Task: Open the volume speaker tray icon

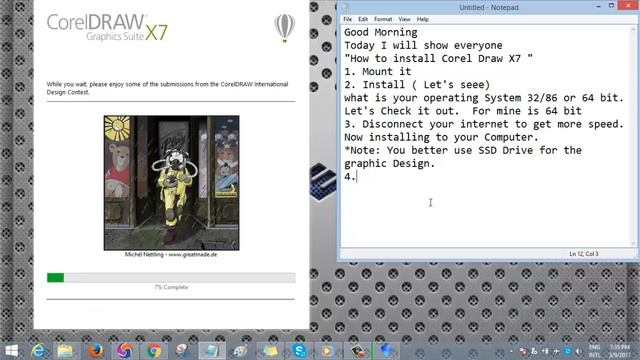Action: coord(578,351)
